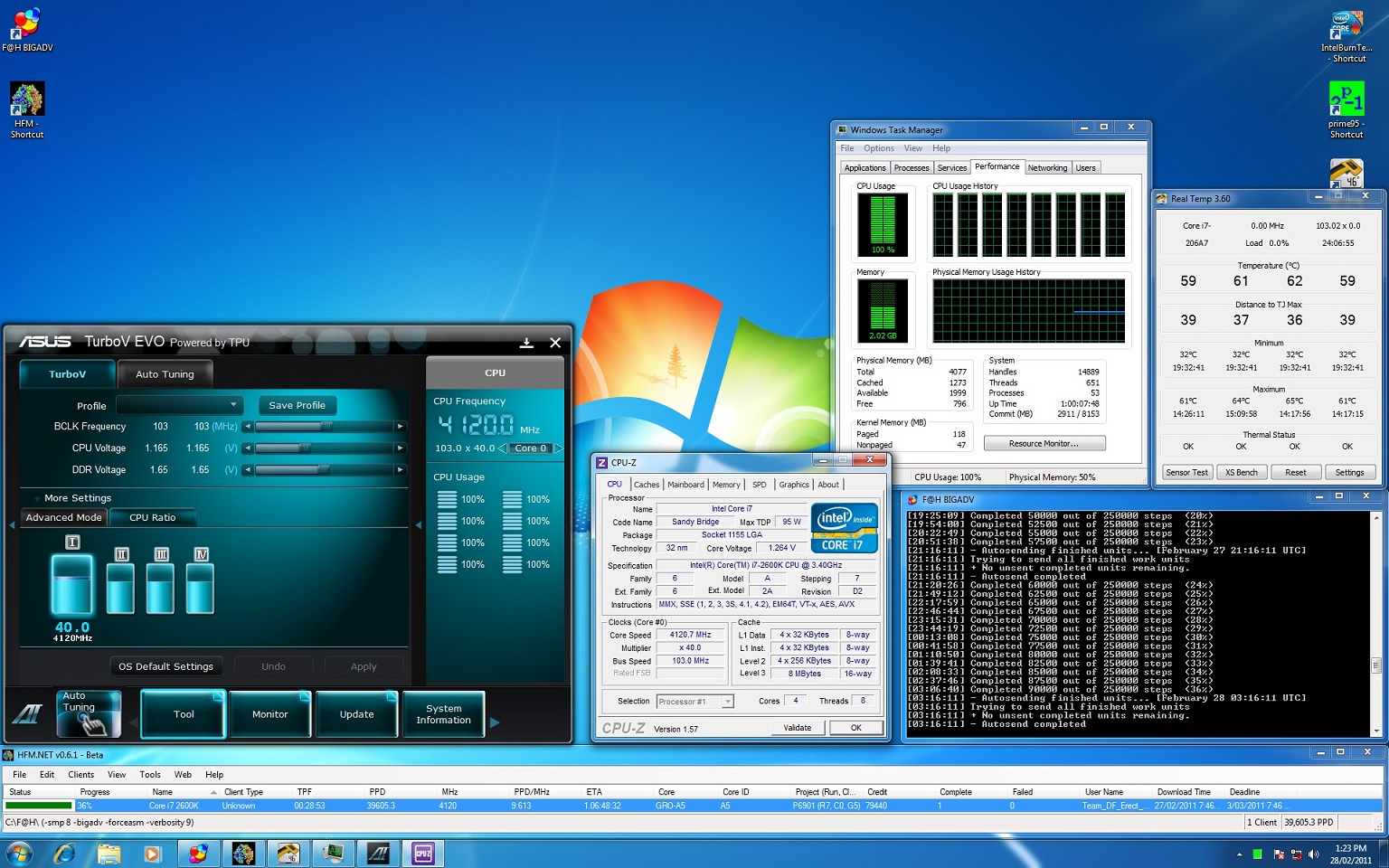Open Mainboard tab in CPU-Z
The width and height of the screenshot is (1389, 868).
click(685, 485)
